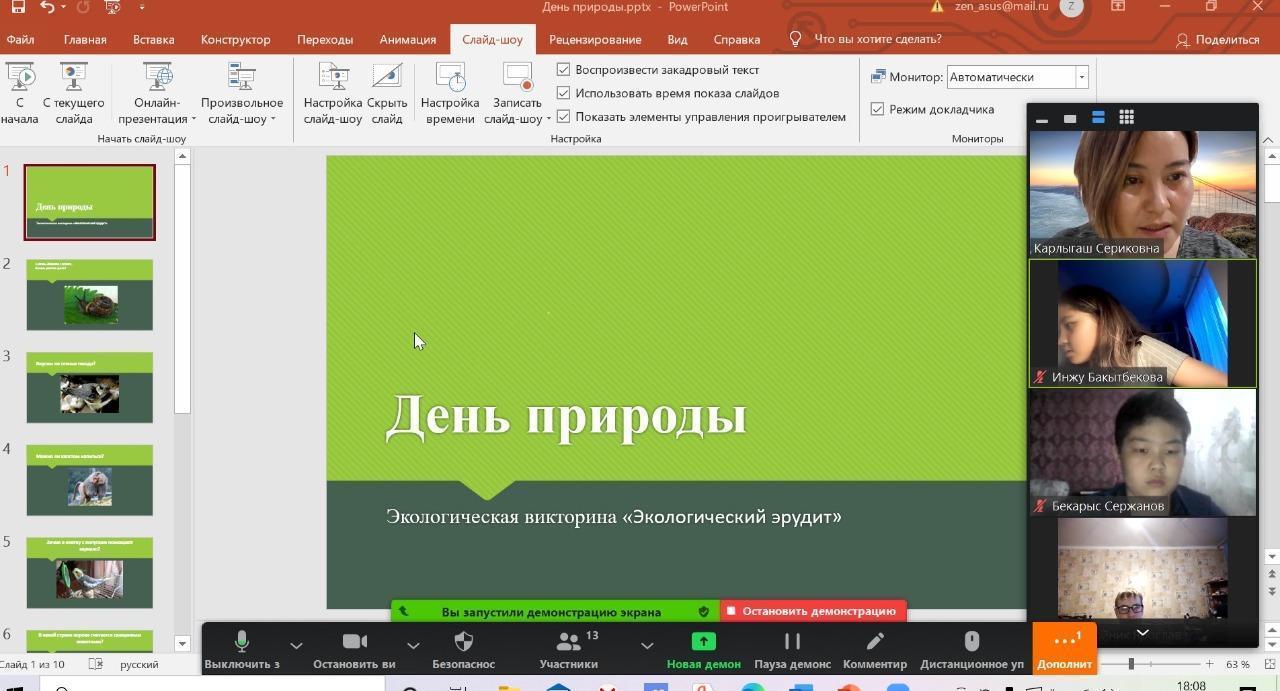Open ribbon display options in the title bar
This screenshot has height=691, width=1280.
coord(1118,7)
